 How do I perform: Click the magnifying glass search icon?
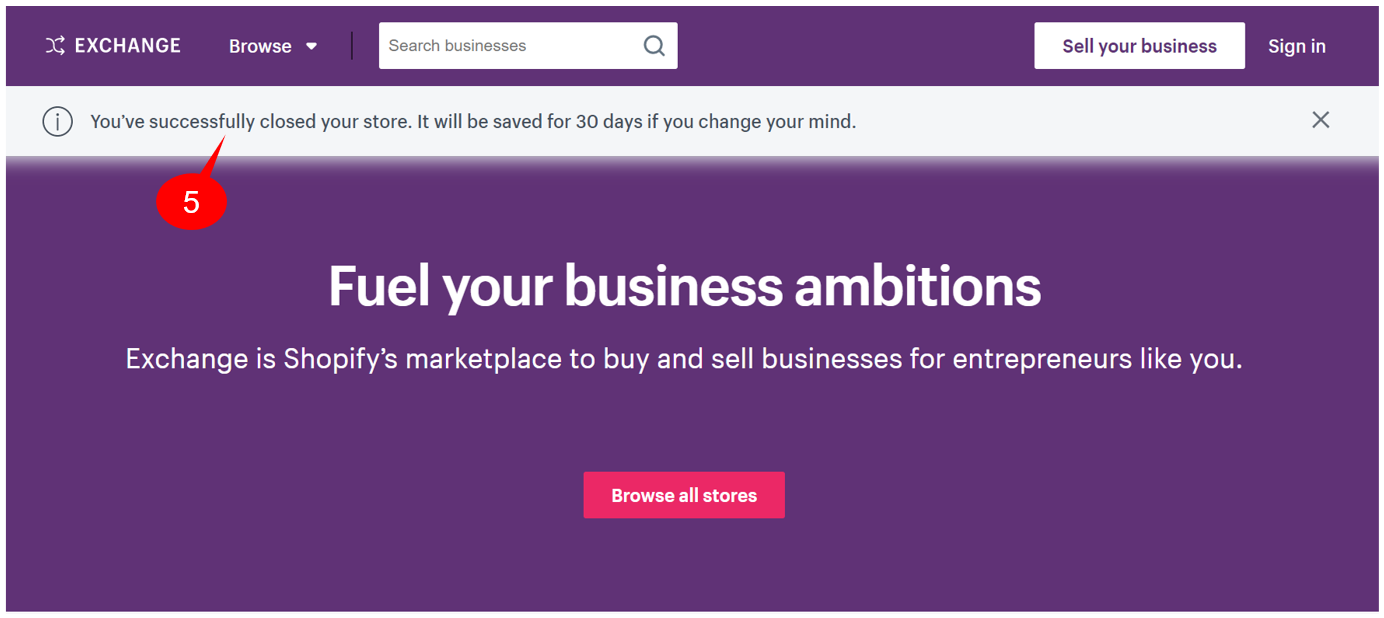(x=654, y=46)
